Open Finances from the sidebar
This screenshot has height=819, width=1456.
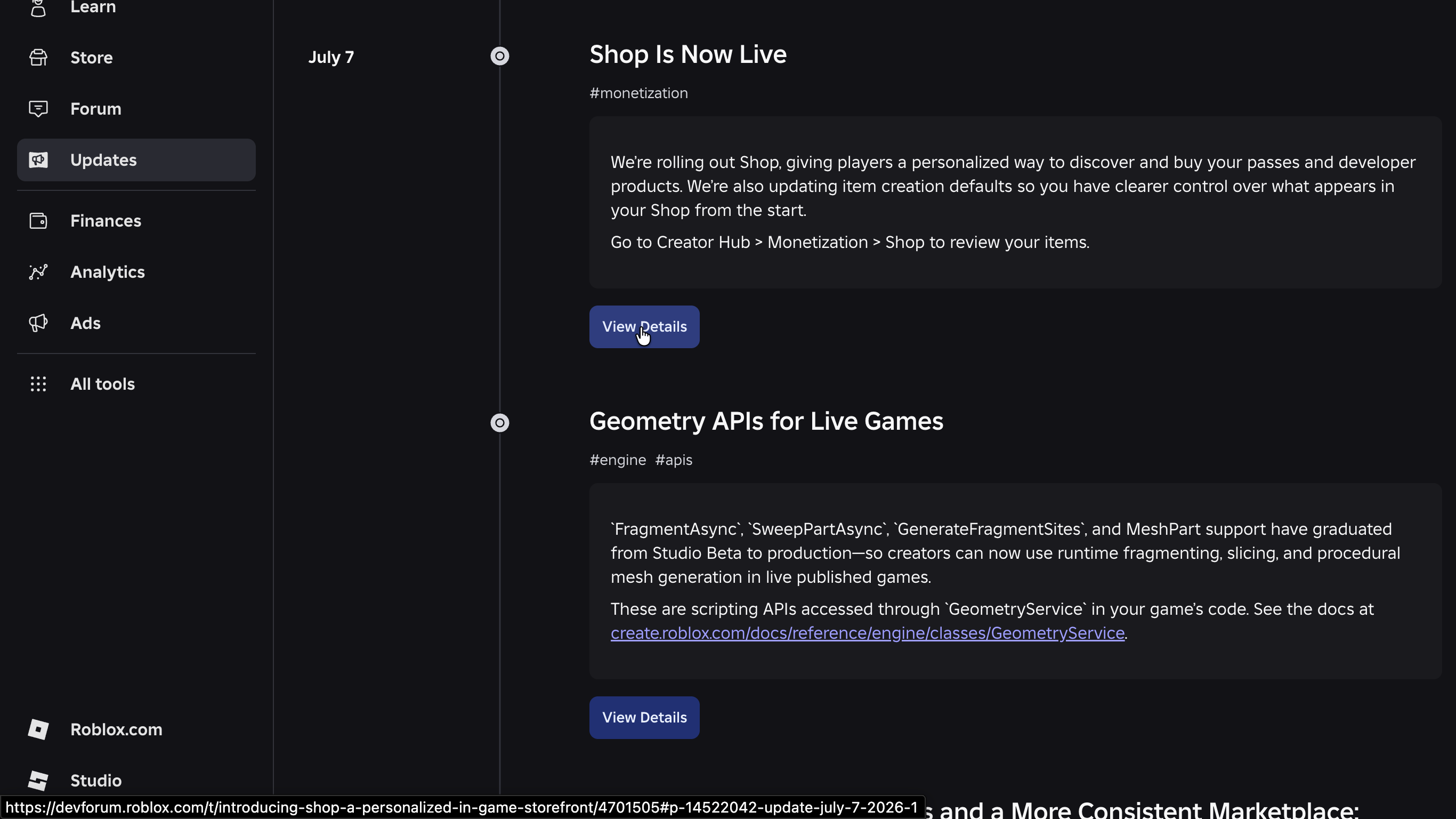tap(136, 221)
